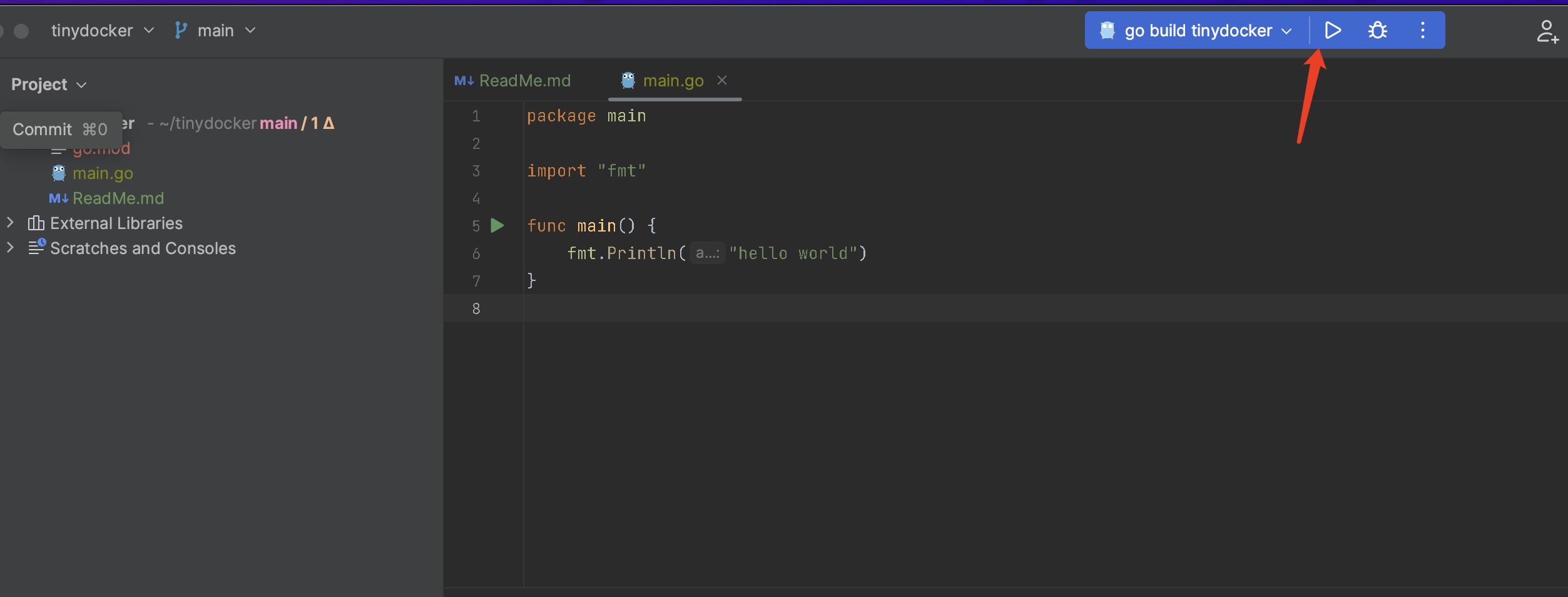Click the Go gopher icon in run configuration
The height and width of the screenshot is (597, 1568).
coord(1107,30)
